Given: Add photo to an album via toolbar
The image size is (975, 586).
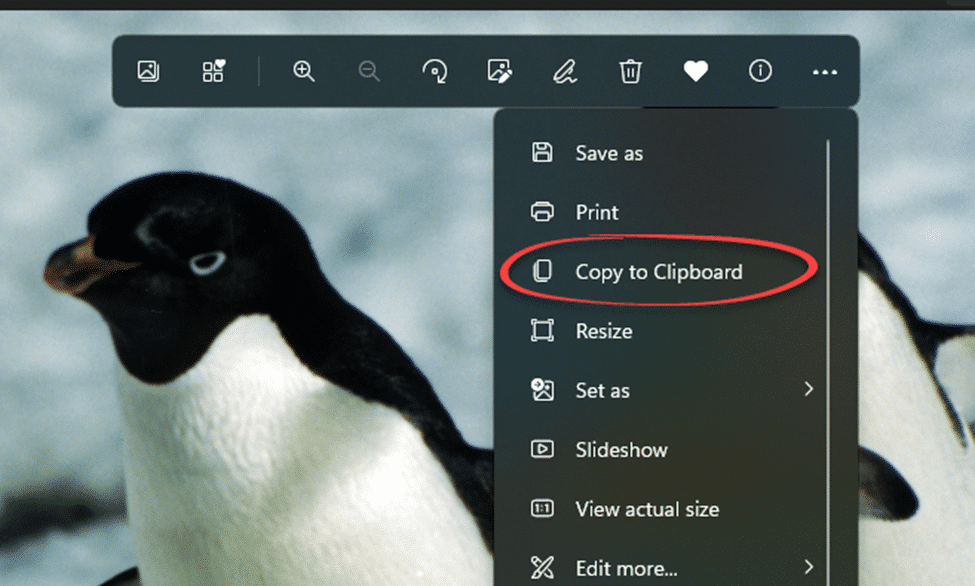Looking at the screenshot, I should (x=213, y=71).
